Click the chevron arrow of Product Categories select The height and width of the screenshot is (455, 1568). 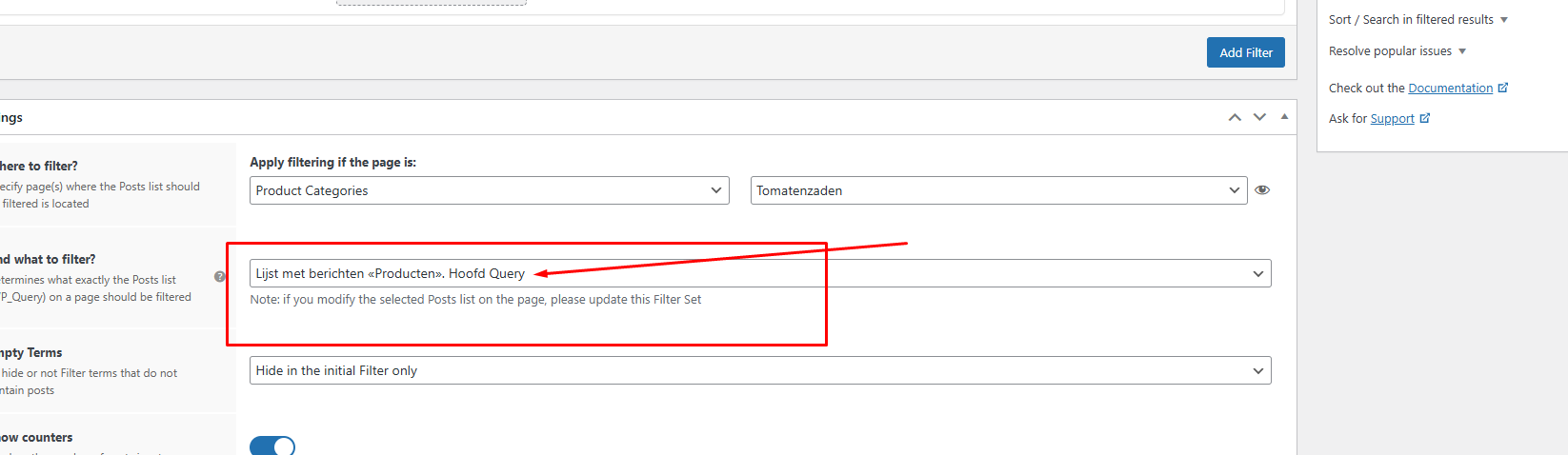click(716, 190)
